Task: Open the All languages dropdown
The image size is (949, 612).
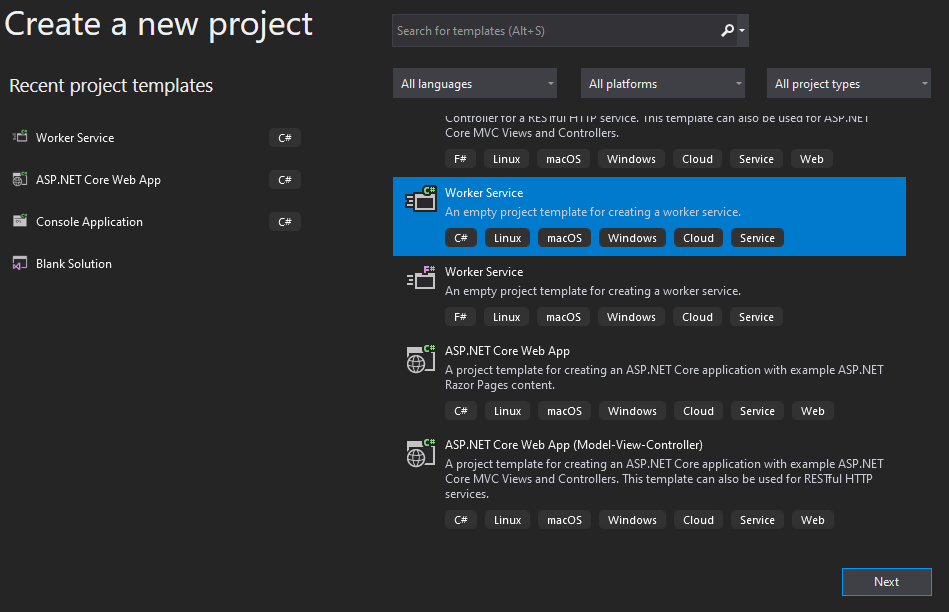Action: pyautogui.click(x=474, y=83)
